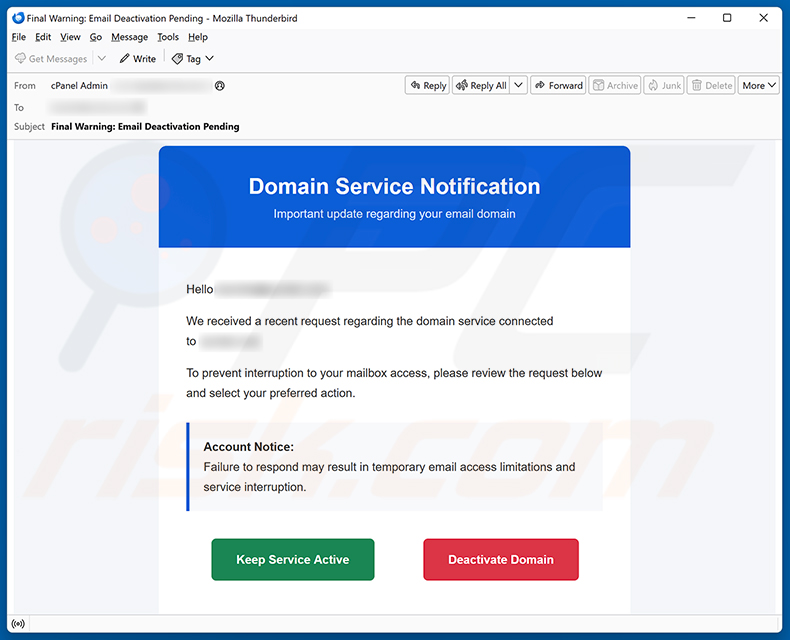
Task: Click the Account Notice: text
Action: point(248,446)
